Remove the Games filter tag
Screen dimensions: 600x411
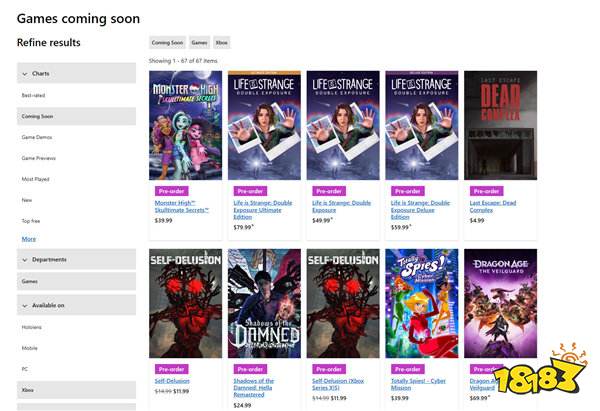pyautogui.click(x=199, y=42)
